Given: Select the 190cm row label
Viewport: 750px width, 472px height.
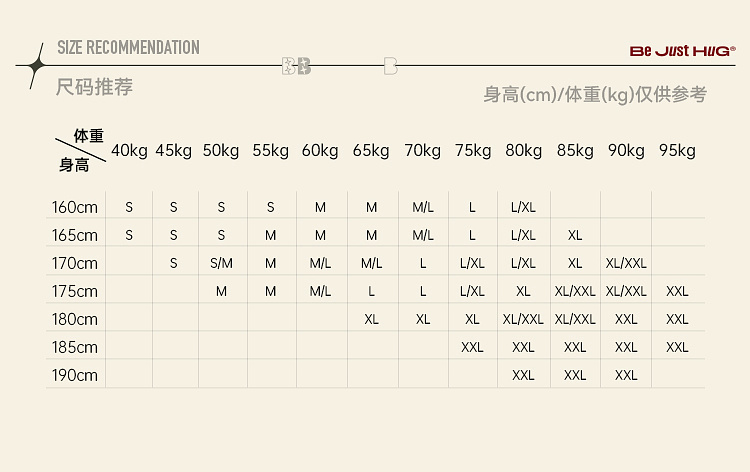Looking at the screenshot, I should tap(75, 375).
